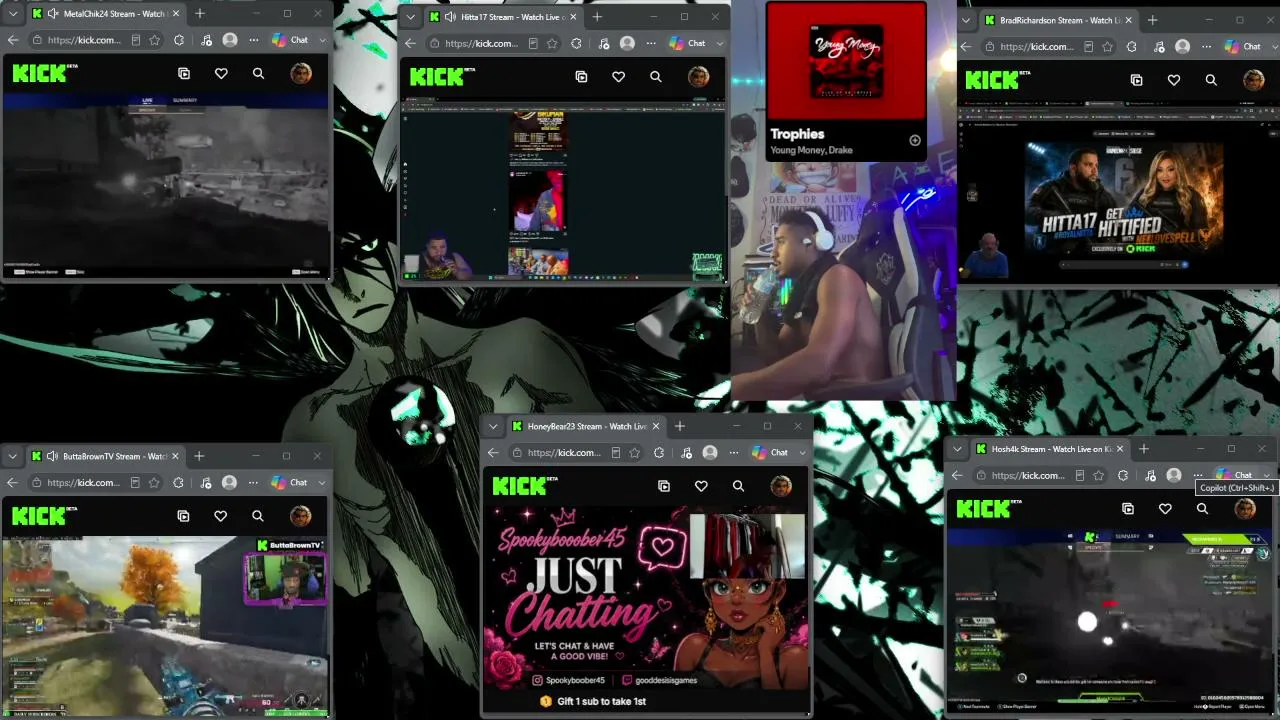
Task: Open Kick browse icon in Hosh4k window
Action: pos(1128,509)
